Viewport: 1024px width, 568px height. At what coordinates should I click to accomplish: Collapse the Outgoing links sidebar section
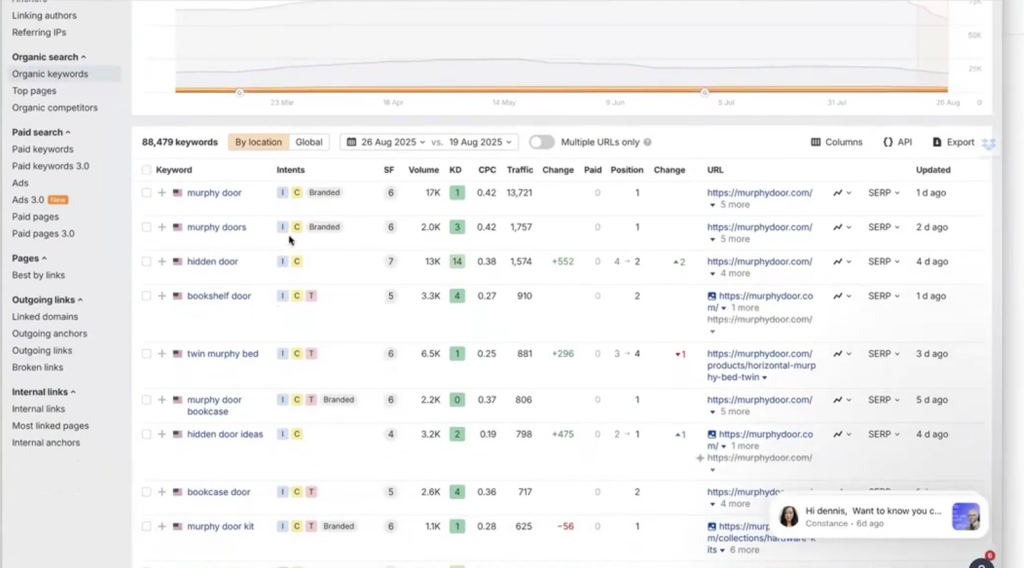[47, 300]
